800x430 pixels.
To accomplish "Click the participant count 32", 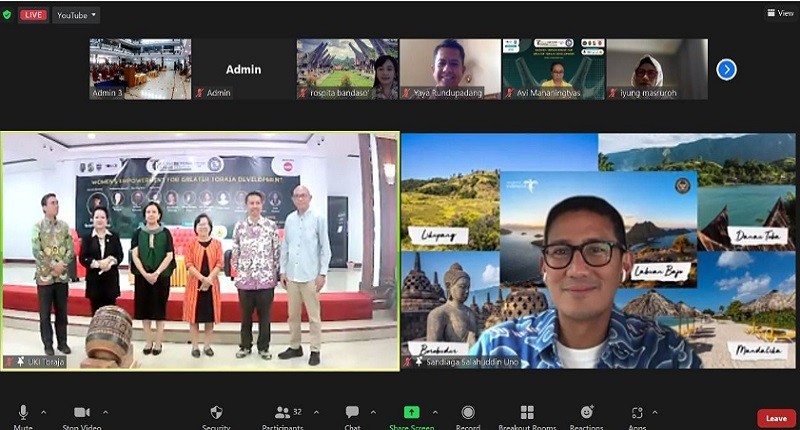I will click(x=297, y=412).
